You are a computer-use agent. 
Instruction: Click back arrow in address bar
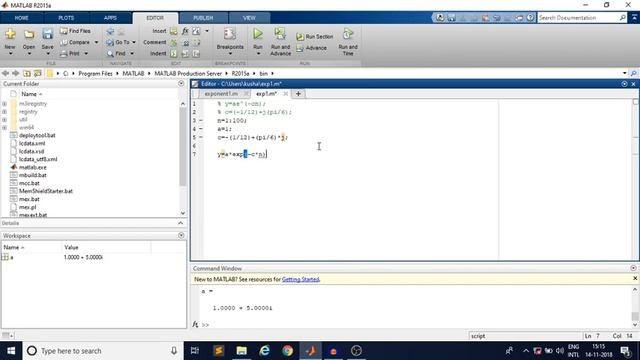5,73
